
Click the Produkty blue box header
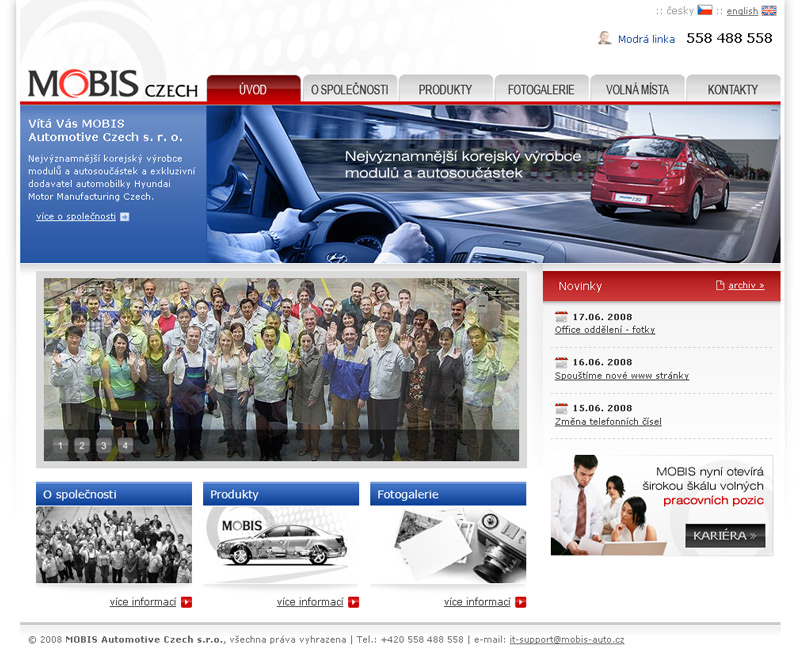[x=281, y=494]
